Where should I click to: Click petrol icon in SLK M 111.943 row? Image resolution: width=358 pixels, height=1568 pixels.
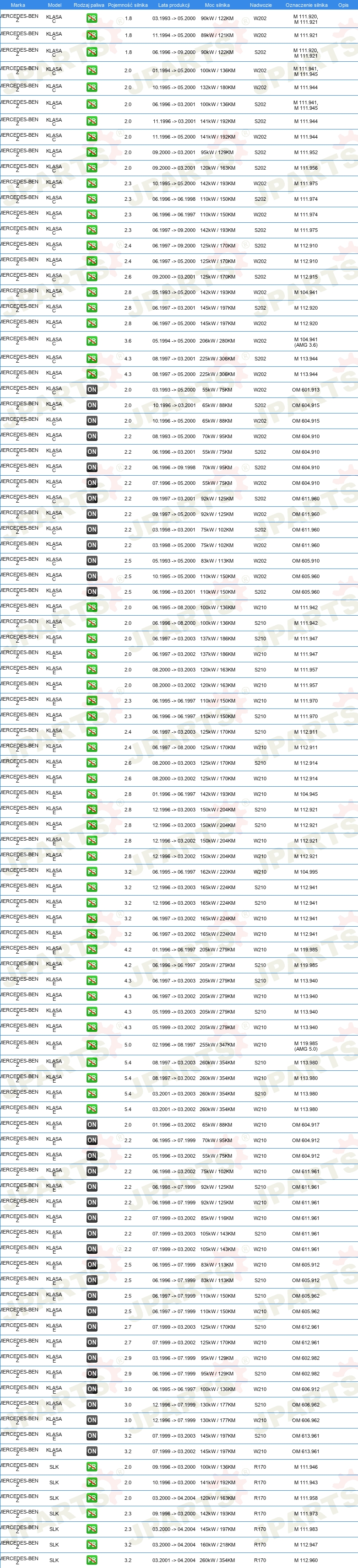coord(92,1483)
